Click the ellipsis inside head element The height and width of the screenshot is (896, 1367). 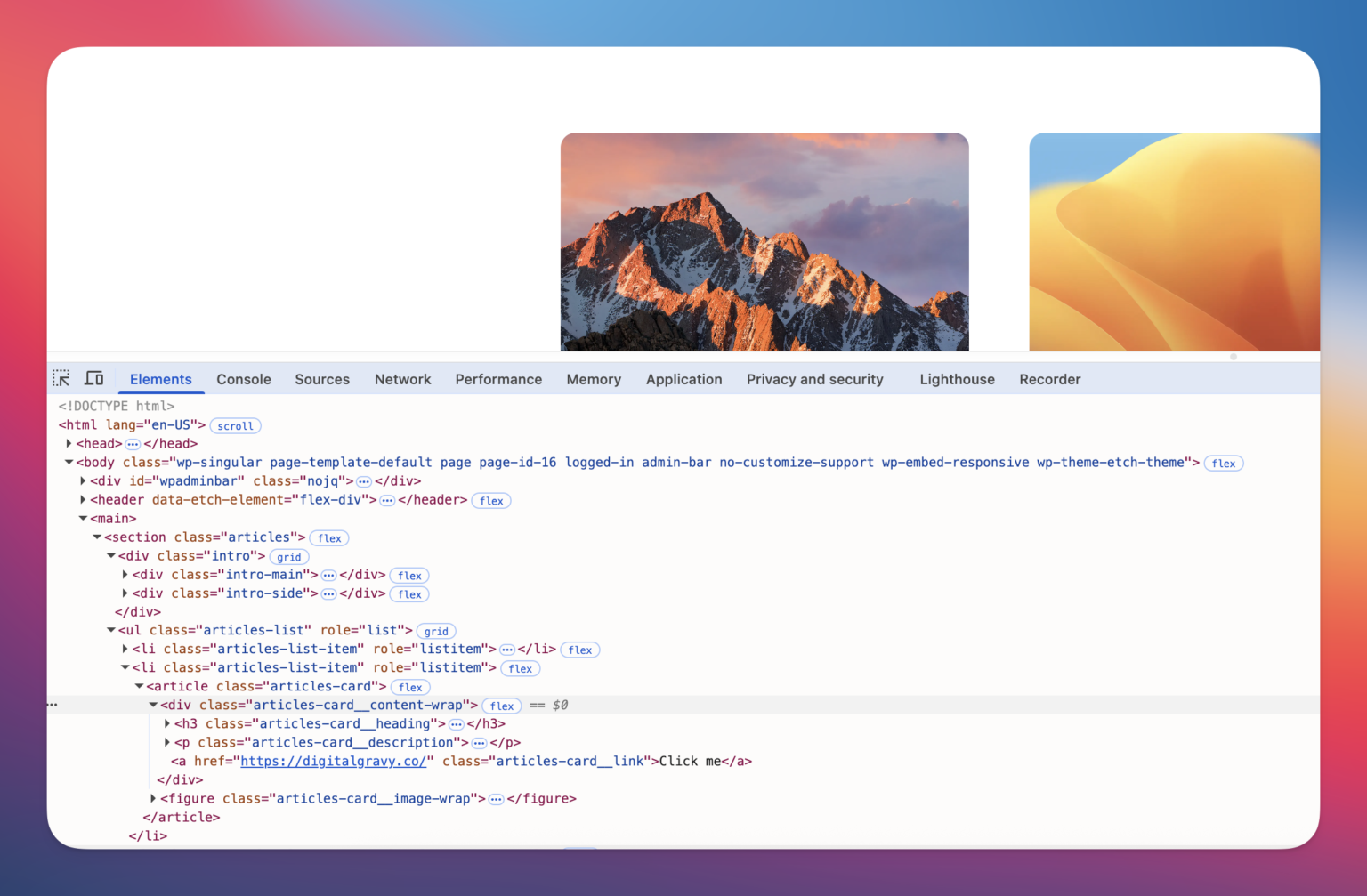tap(133, 443)
